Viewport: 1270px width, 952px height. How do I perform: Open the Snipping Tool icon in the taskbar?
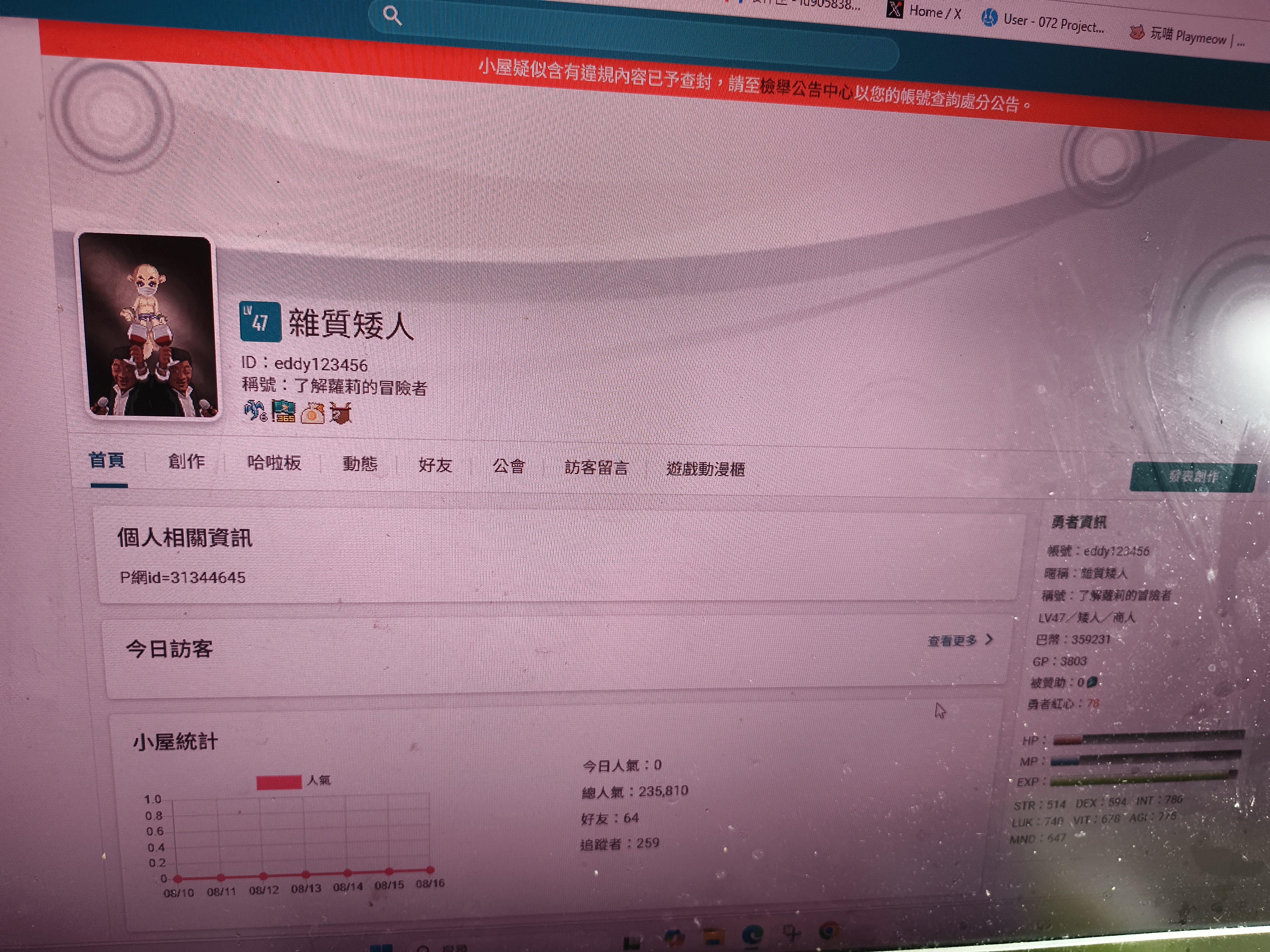tap(791, 933)
